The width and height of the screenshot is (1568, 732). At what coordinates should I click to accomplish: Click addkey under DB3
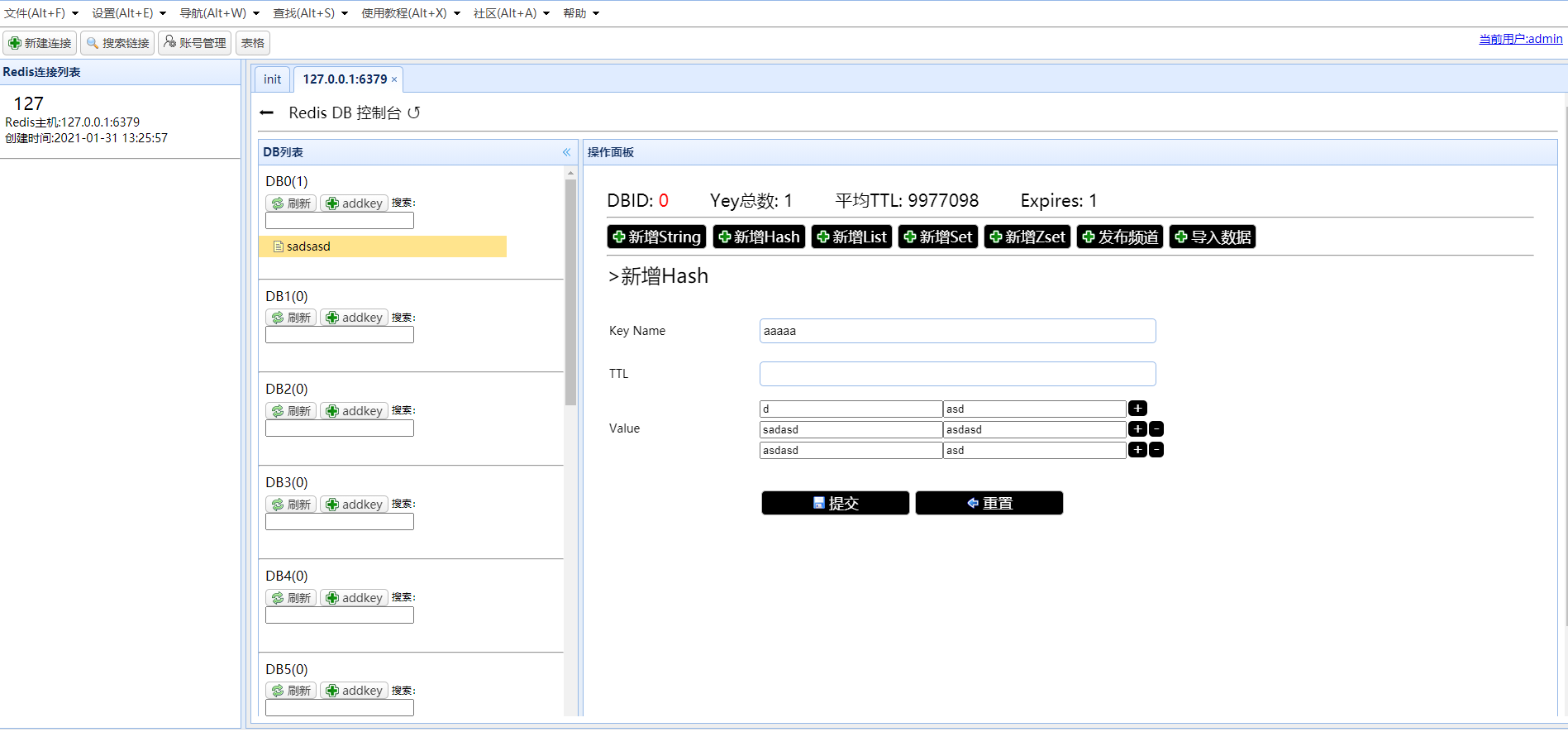click(354, 505)
